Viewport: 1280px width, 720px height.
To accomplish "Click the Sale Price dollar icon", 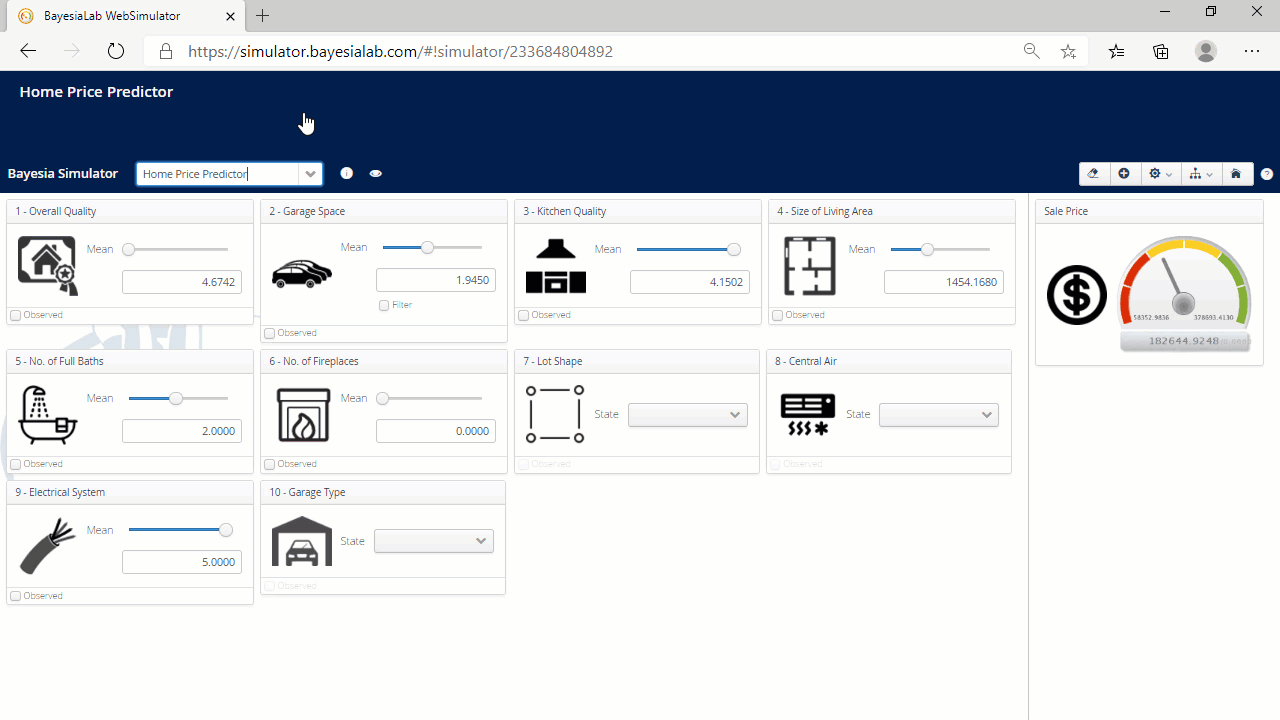I will tap(1077, 295).
